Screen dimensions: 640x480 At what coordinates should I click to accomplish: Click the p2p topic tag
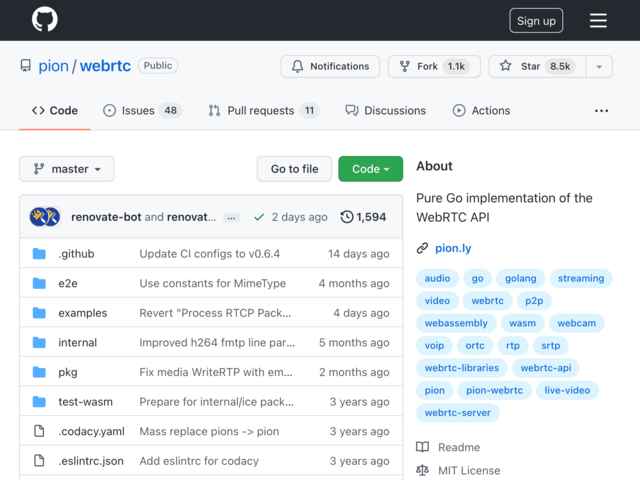(534, 301)
